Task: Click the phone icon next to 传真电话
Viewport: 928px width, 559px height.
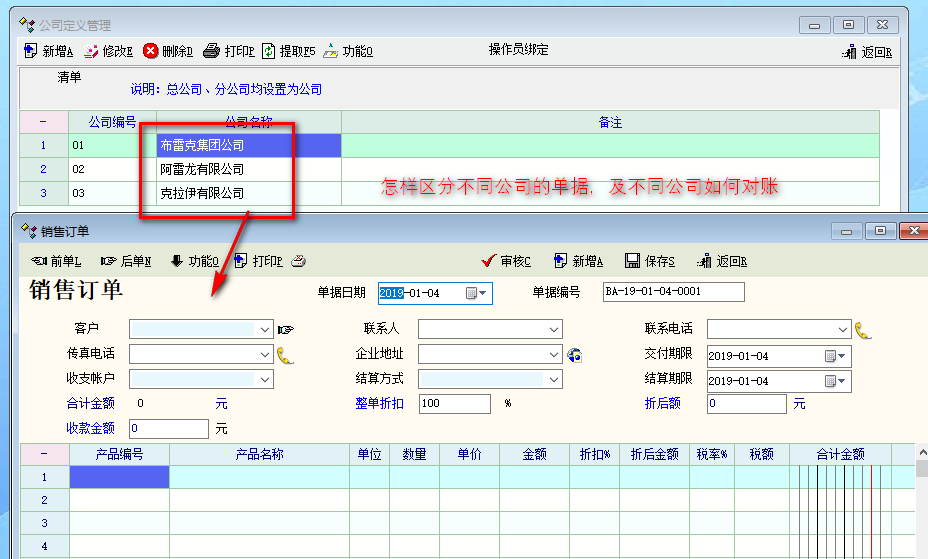Action: click(x=285, y=354)
